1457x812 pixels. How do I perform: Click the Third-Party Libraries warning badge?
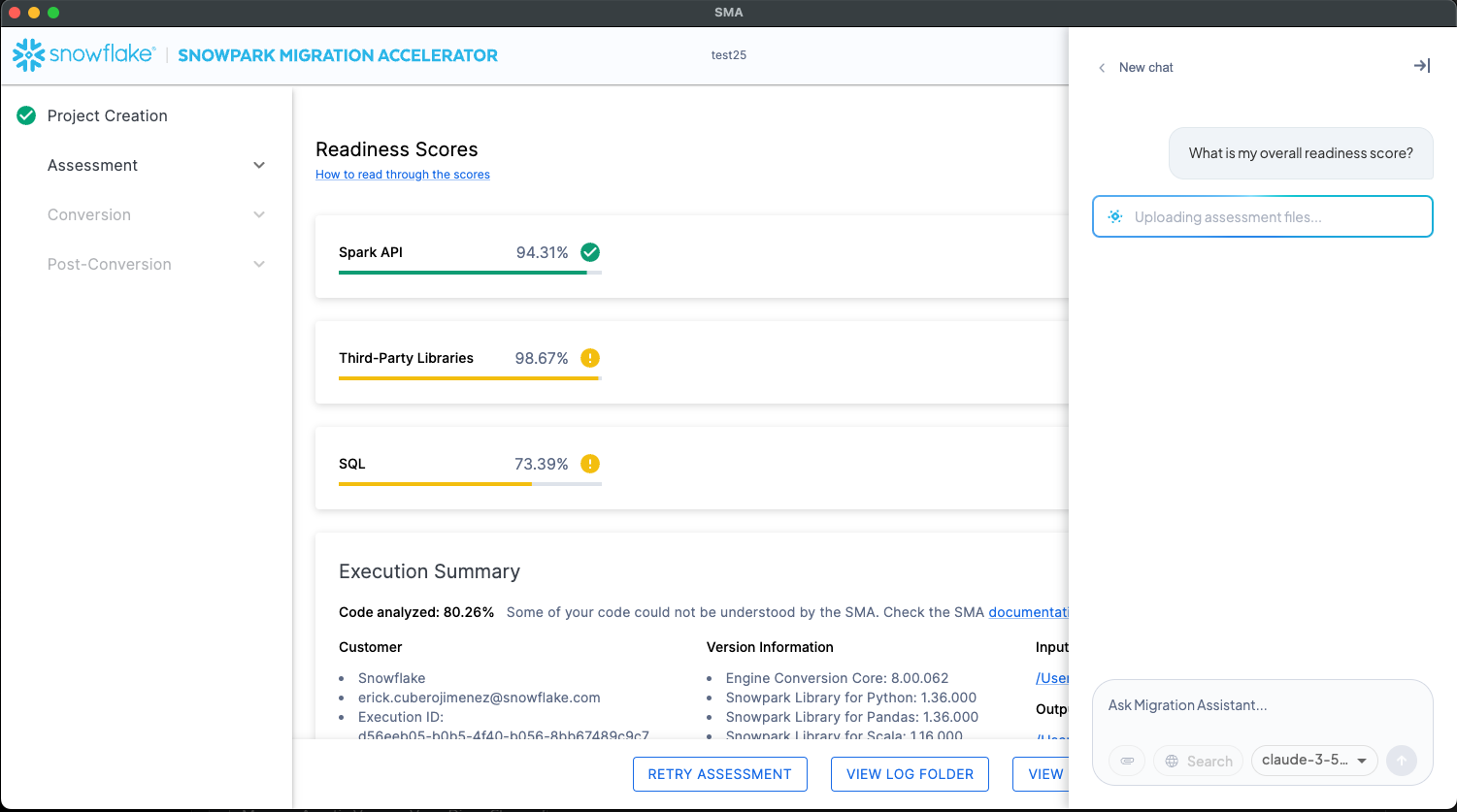(x=590, y=358)
